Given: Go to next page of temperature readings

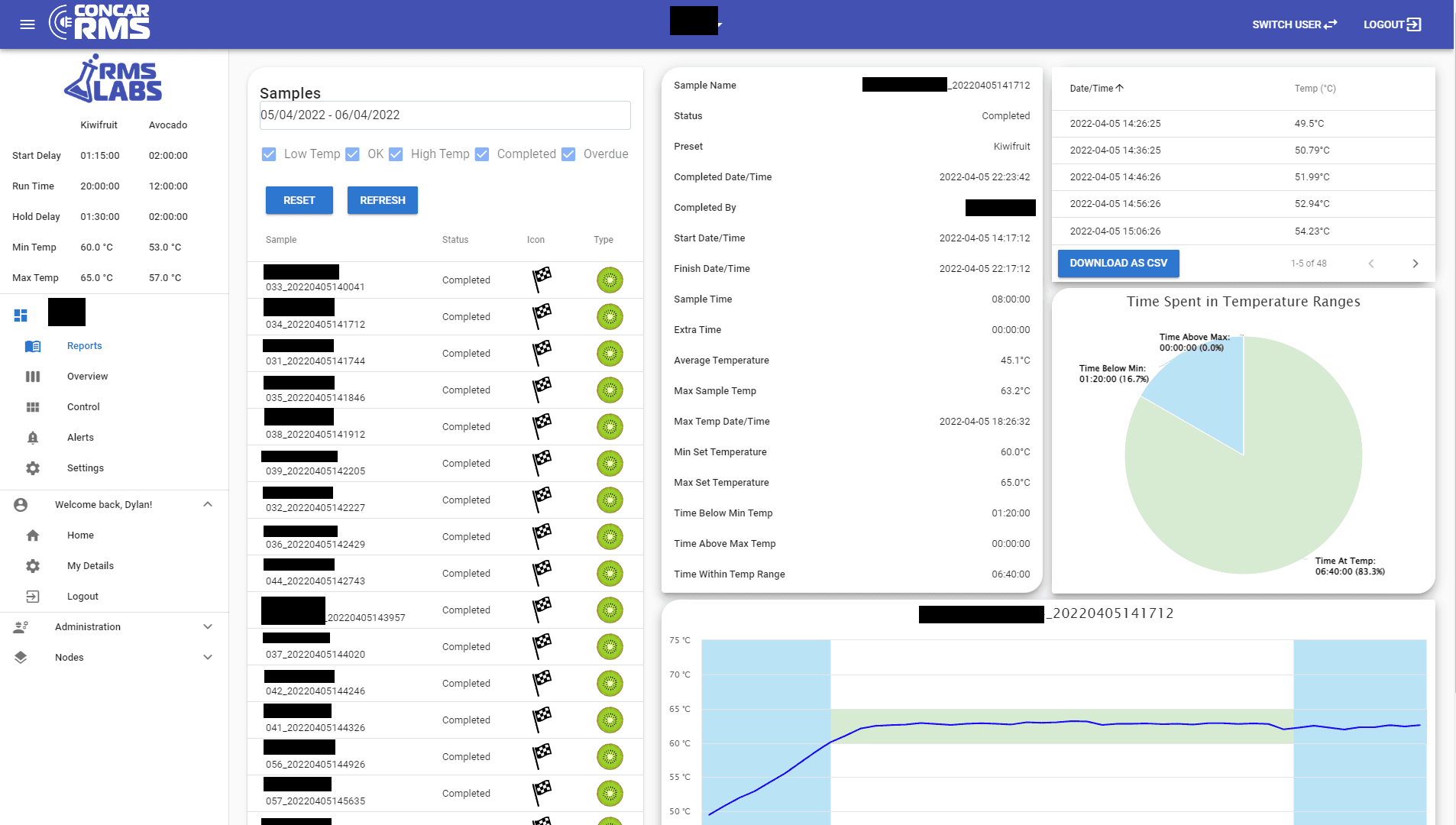Looking at the screenshot, I should click(1416, 264).
